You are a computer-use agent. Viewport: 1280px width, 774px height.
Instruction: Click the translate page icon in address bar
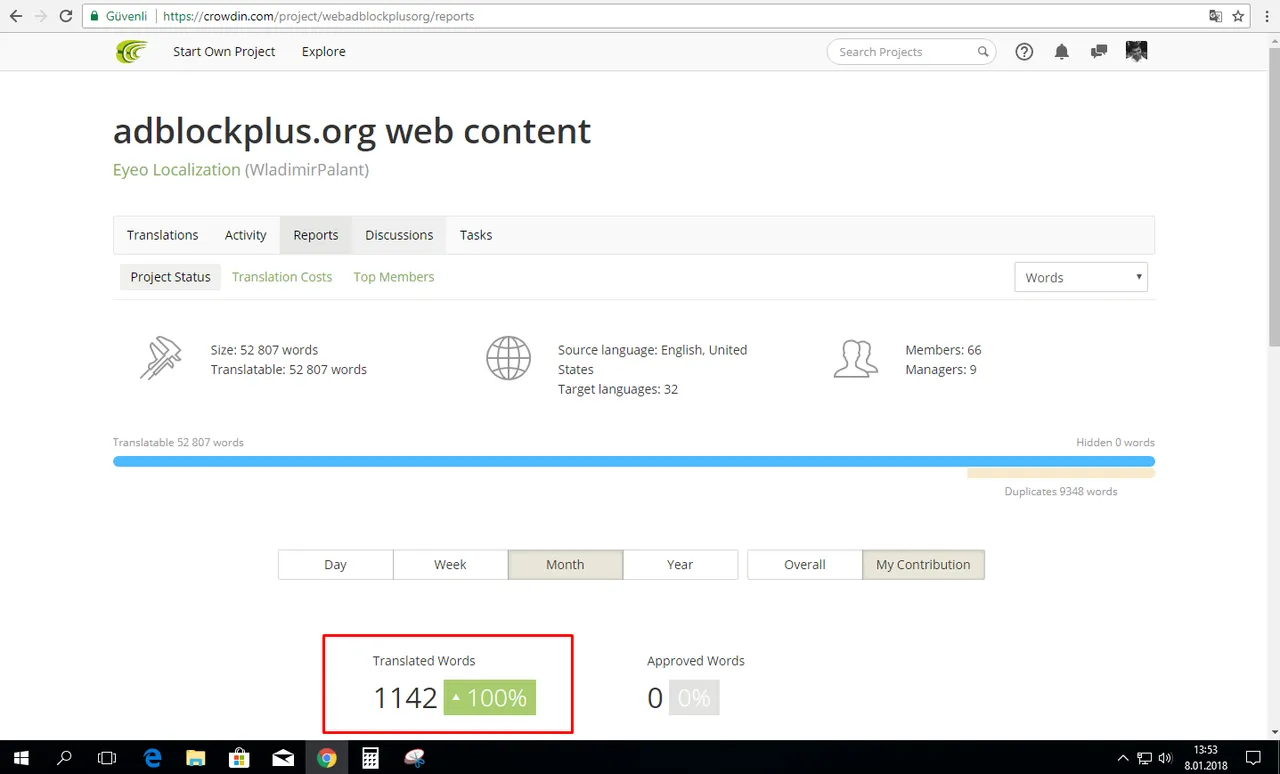coord(1215,16)
